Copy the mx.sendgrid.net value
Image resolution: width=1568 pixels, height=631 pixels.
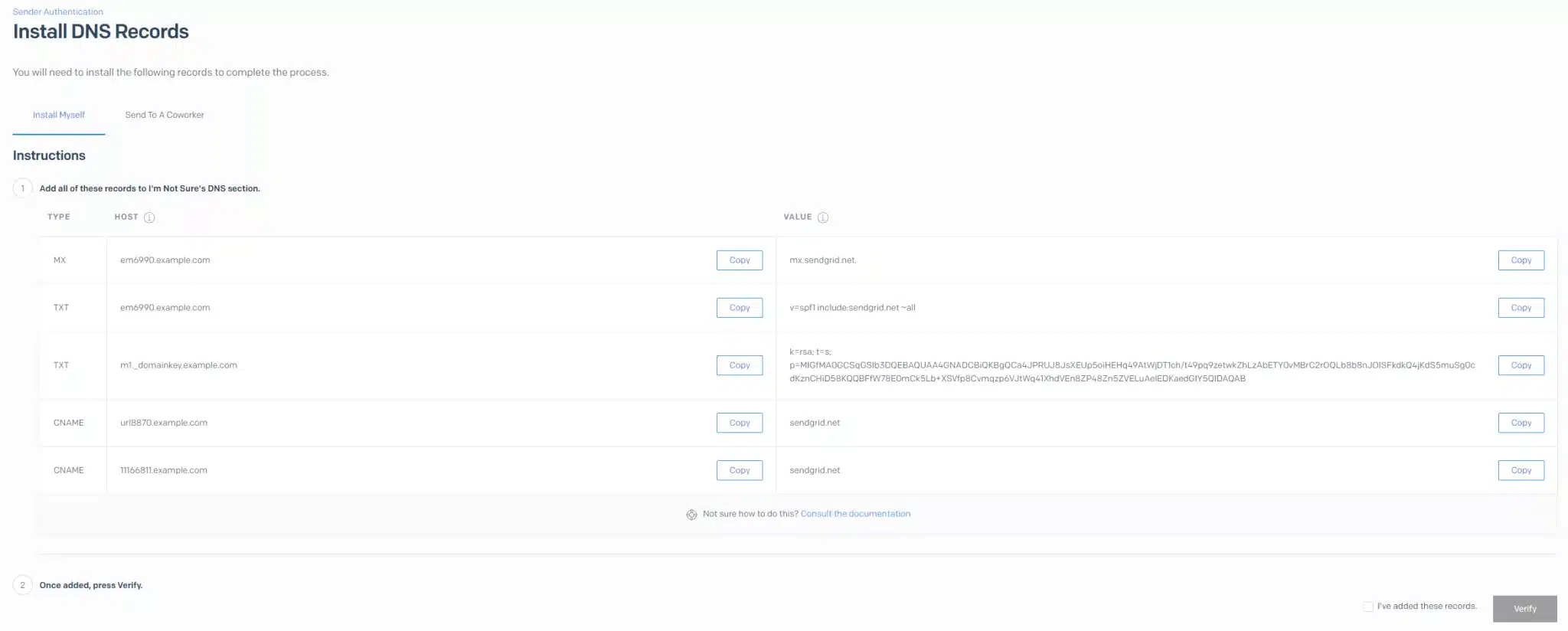1521,260
